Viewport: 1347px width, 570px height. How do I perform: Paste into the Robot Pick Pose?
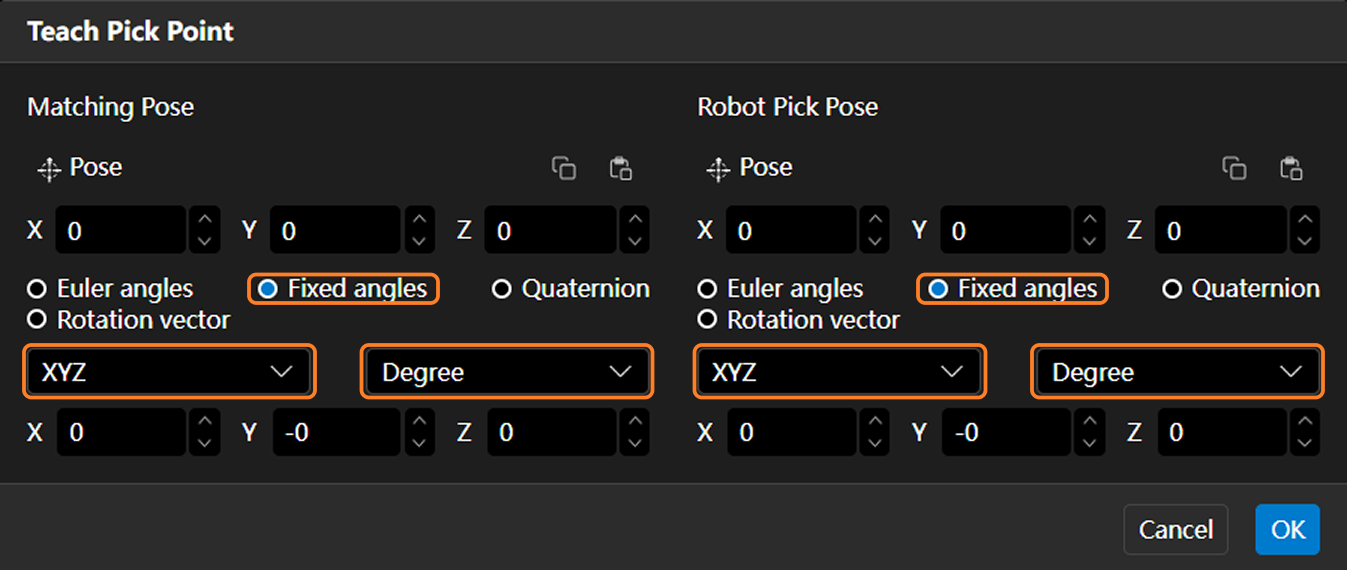1291,168
